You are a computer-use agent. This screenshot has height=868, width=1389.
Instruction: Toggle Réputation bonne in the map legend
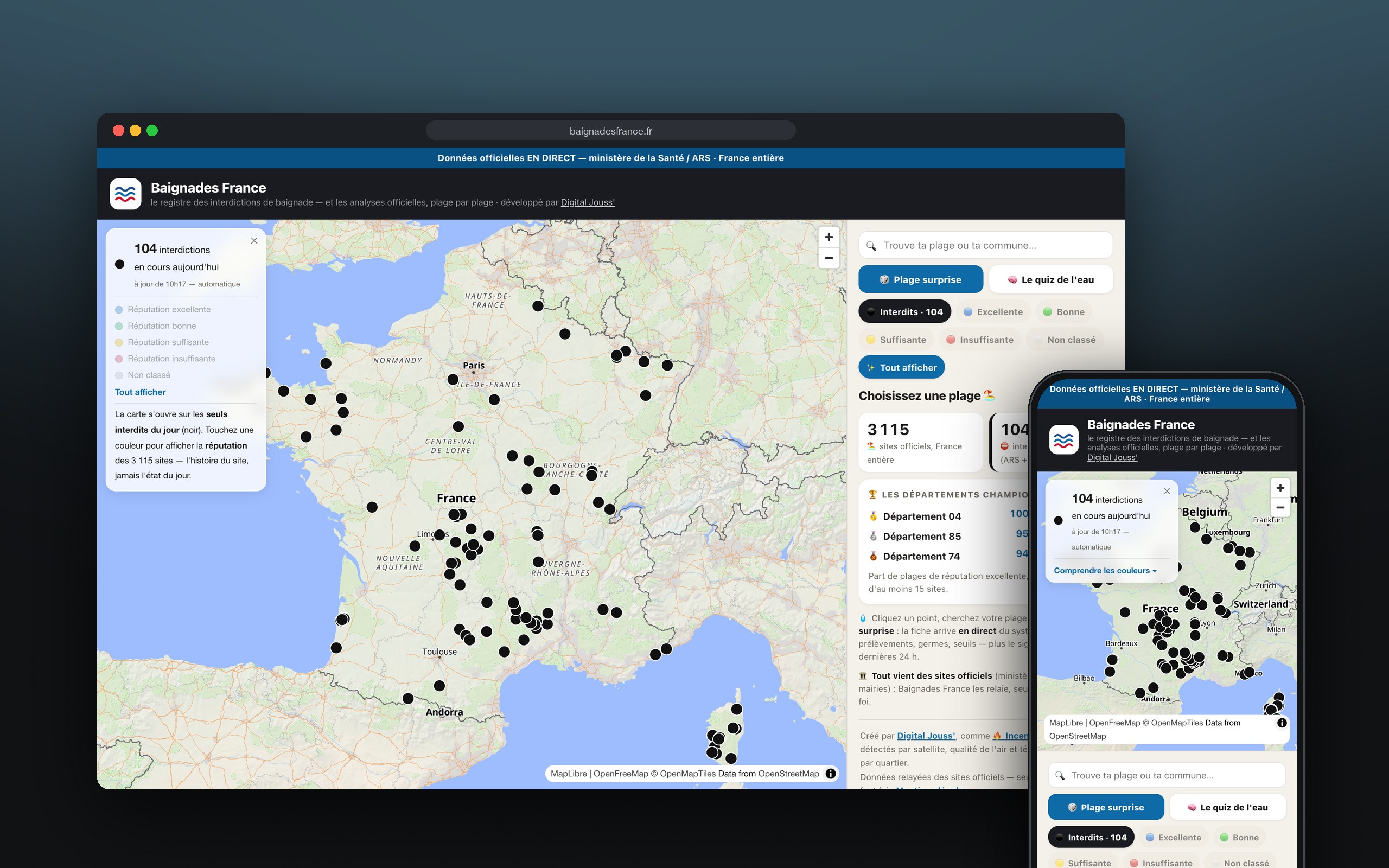tap(156, 326)
